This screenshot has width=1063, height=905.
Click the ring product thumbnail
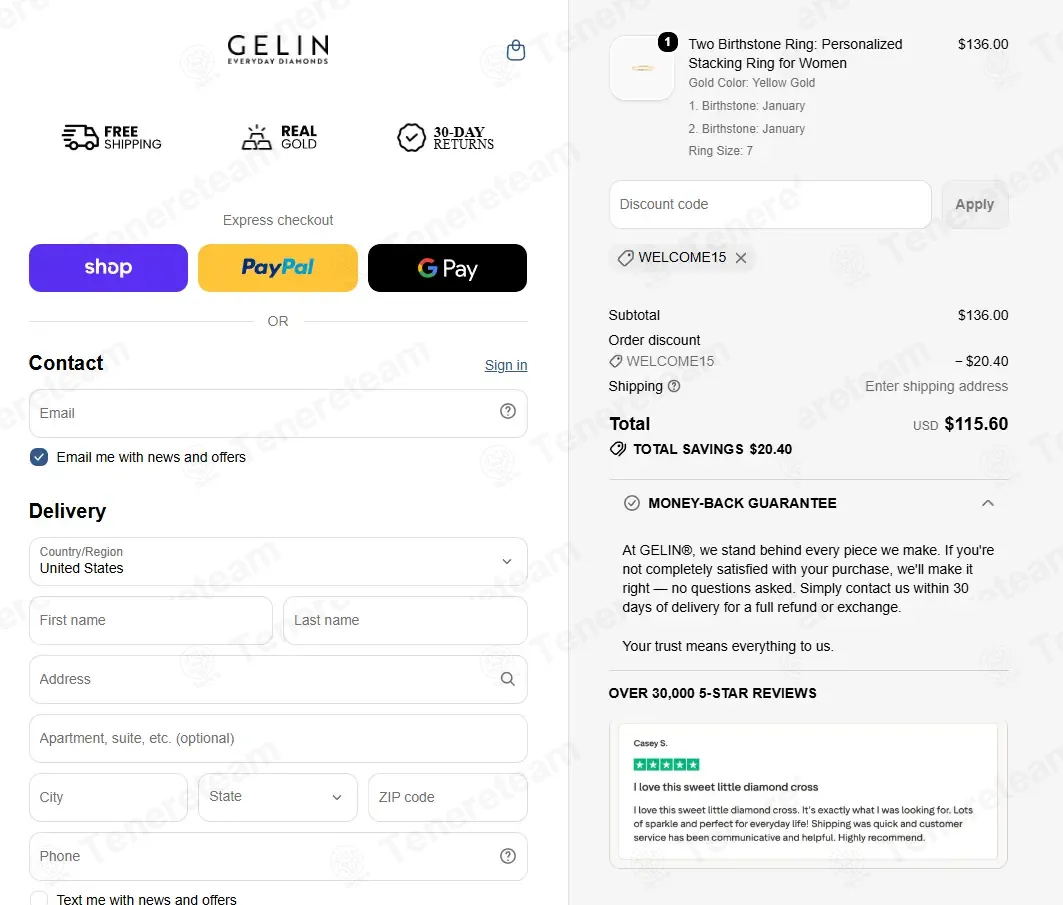tap(642, 68)
